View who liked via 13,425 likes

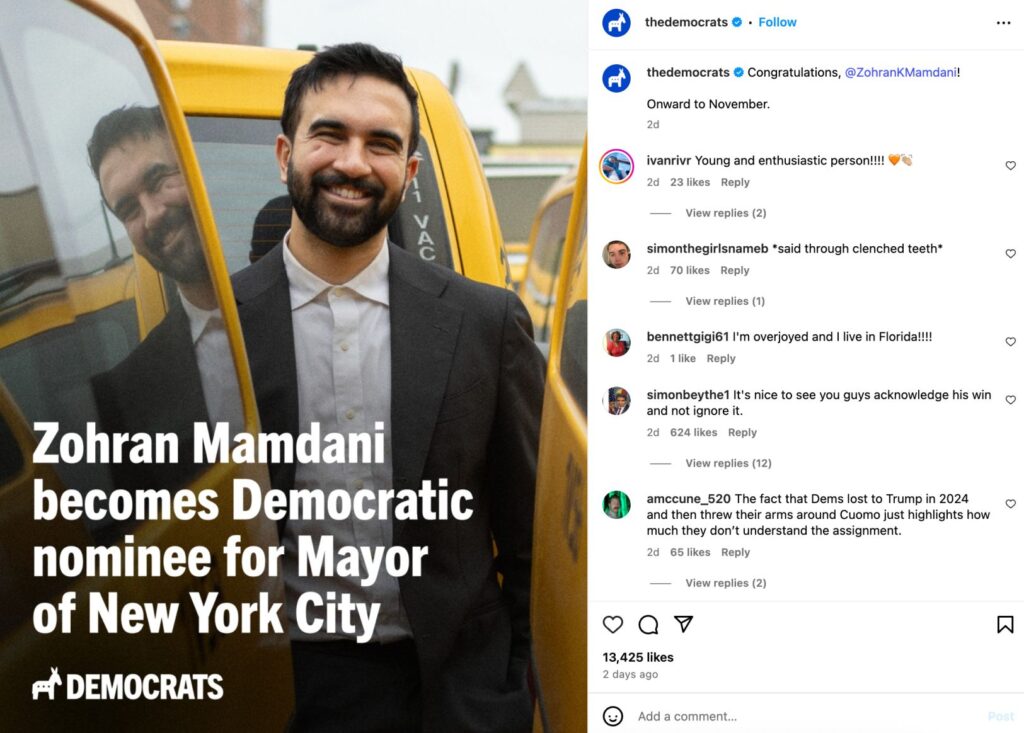pyautogui.click(x=637, y=657)
